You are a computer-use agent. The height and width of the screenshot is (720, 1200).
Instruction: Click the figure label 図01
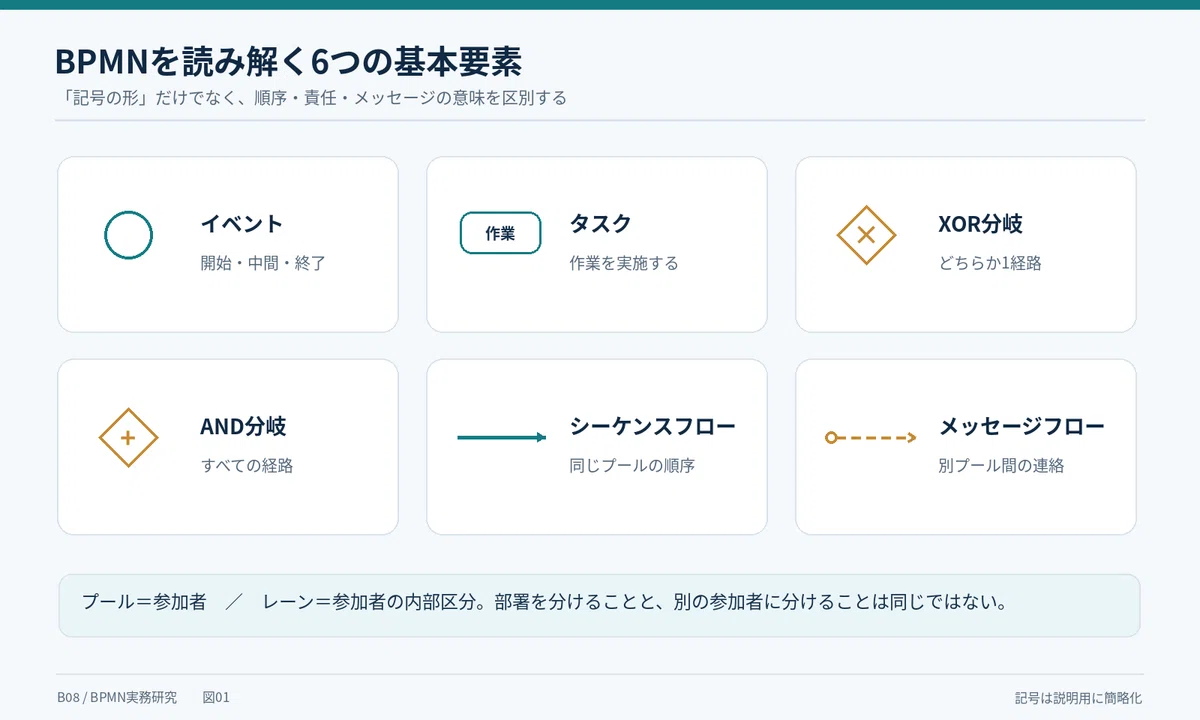(x=216, y=697)
